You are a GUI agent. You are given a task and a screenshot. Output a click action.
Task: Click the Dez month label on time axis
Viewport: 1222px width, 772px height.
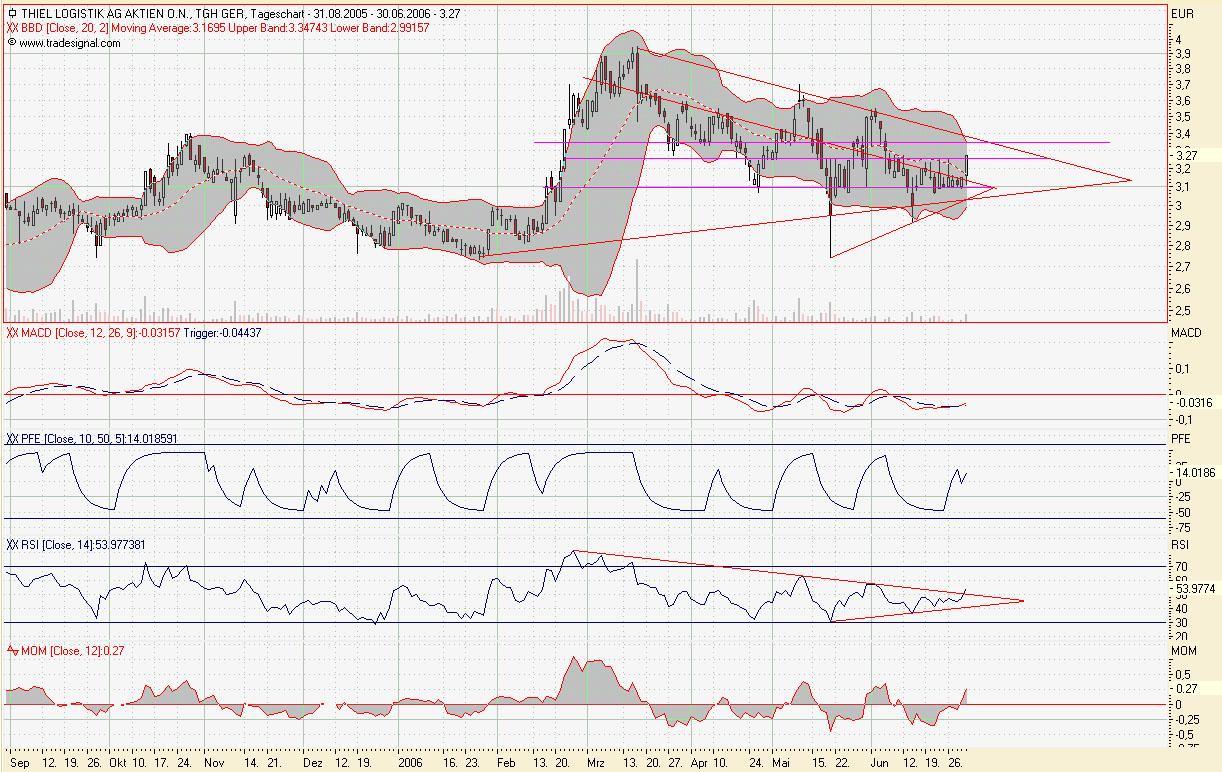pyautogui.click(x=312, y=761)
